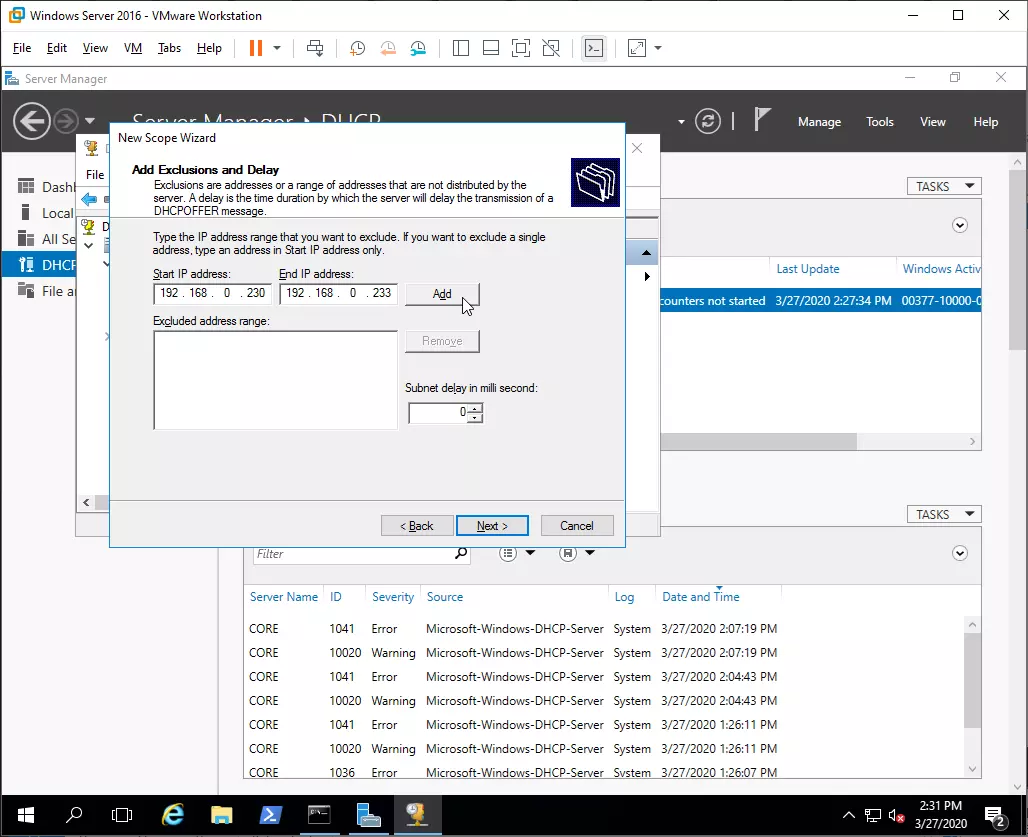Take a snapshot of the VM

tap(357, 48)
